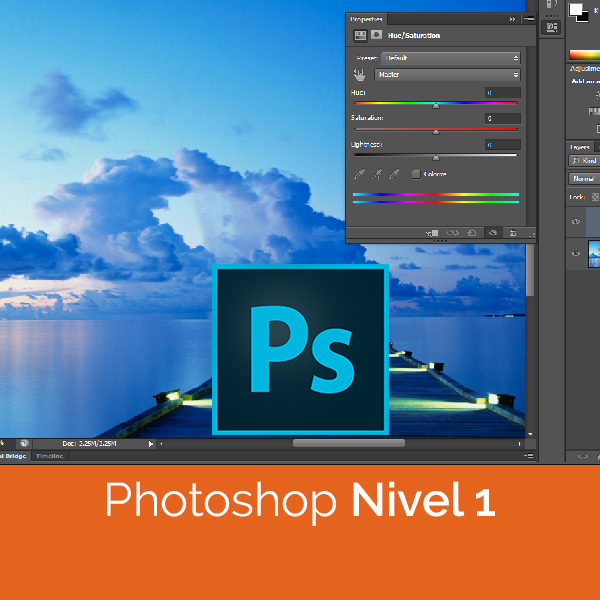Image resolution: width=600 pixels, height=600 pixels.
Task: Open the Normal blend mode dropdown
Action: click(x=582, y=179)
